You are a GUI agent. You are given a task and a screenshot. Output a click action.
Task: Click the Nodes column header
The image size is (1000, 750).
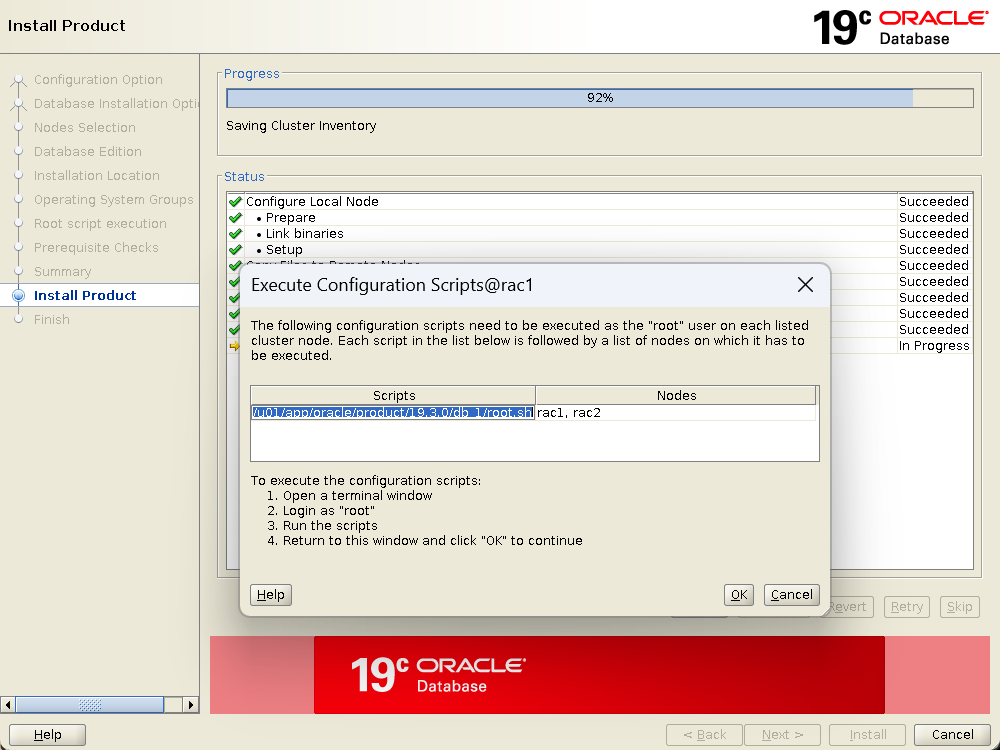[676, 396]
